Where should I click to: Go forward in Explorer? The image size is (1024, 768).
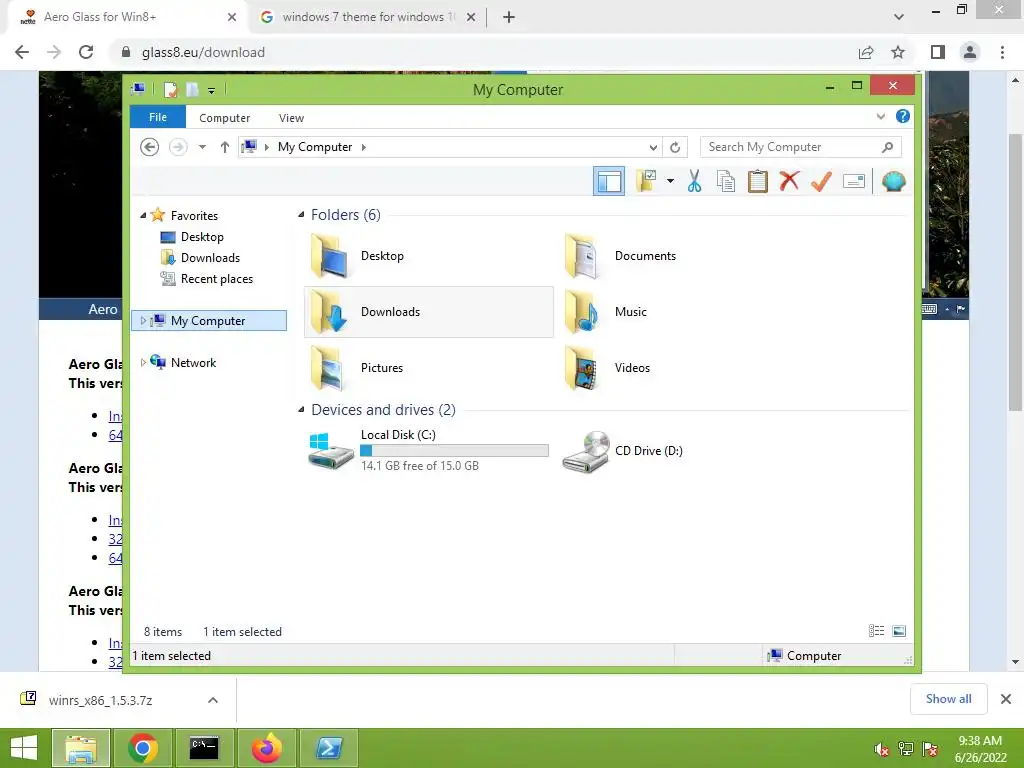pos(178,147)
